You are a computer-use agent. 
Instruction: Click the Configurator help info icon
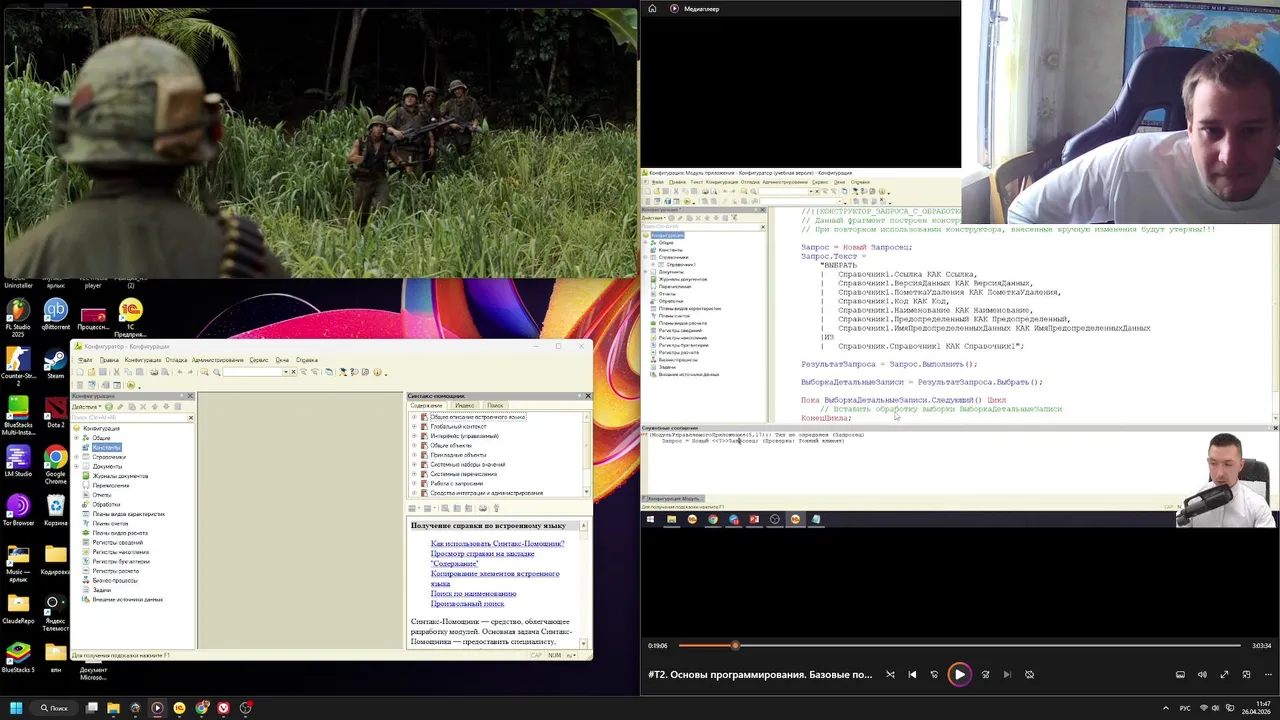(x=377, y=372)
